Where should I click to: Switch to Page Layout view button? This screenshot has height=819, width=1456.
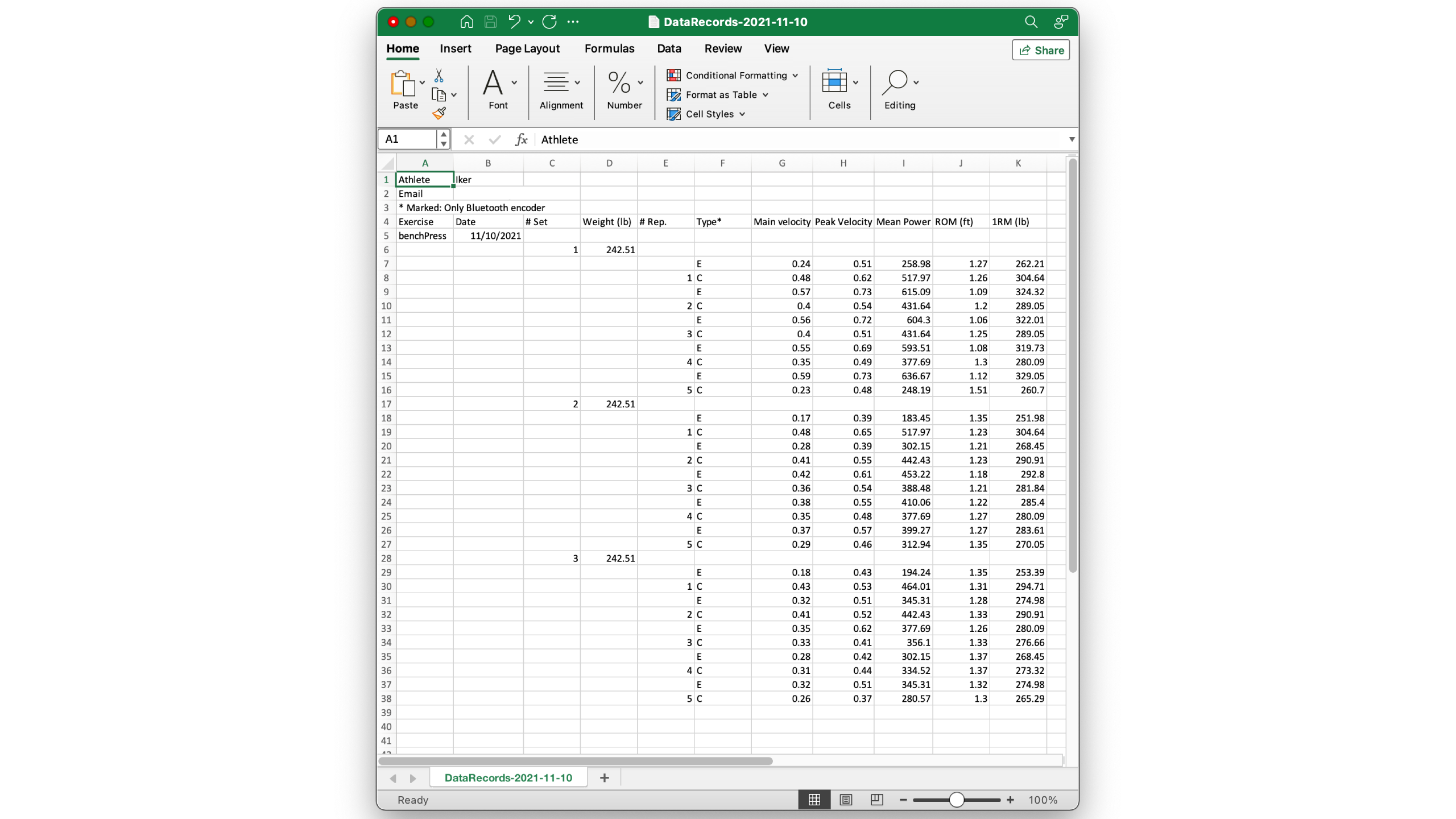pyautogui.click(x=846, y=800)
